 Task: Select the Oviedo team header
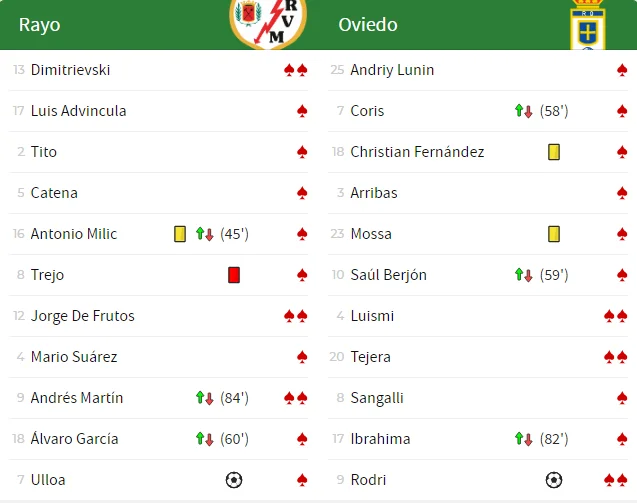tap(368, 25)
